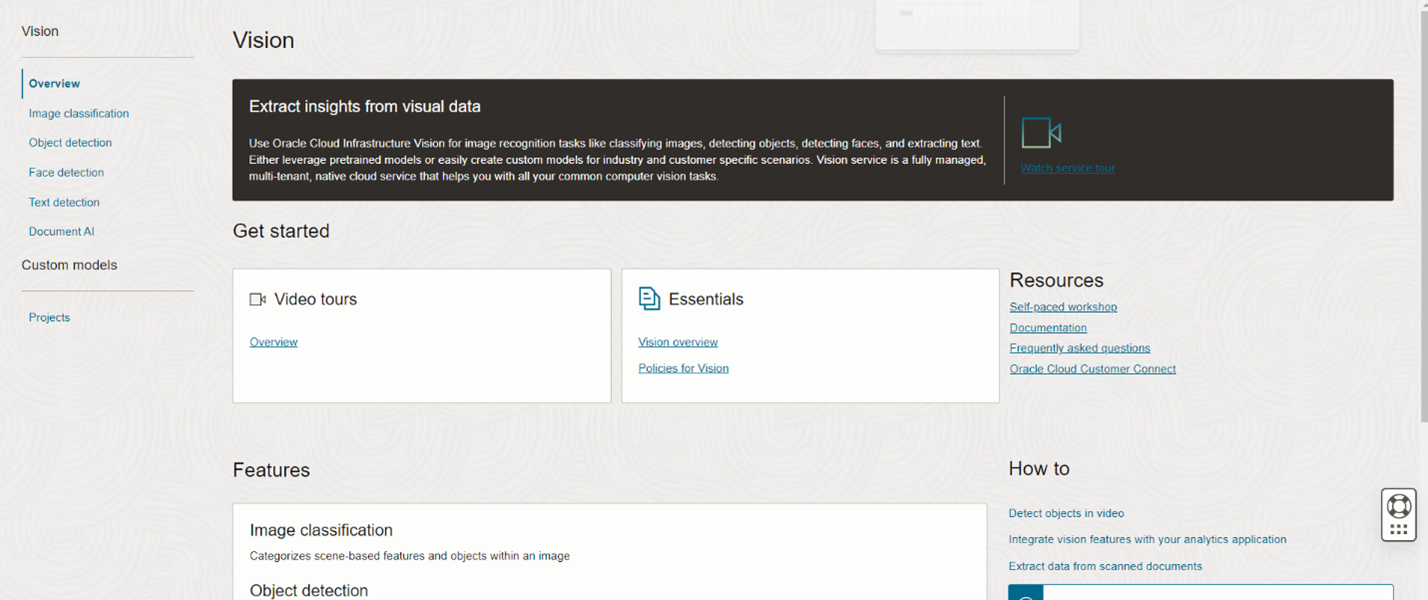Open the Detect objects in video how-to
This screenshot has width=1428, height=600.
(1066, 513)
